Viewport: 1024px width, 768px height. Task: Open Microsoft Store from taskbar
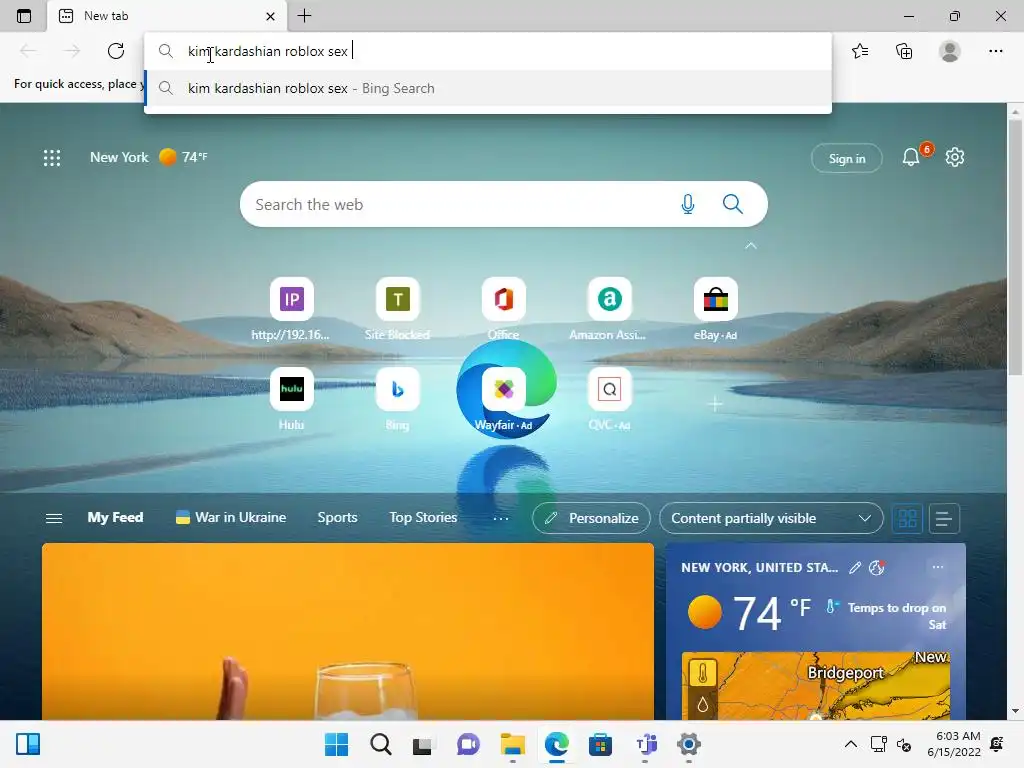(x=600, y=744)
